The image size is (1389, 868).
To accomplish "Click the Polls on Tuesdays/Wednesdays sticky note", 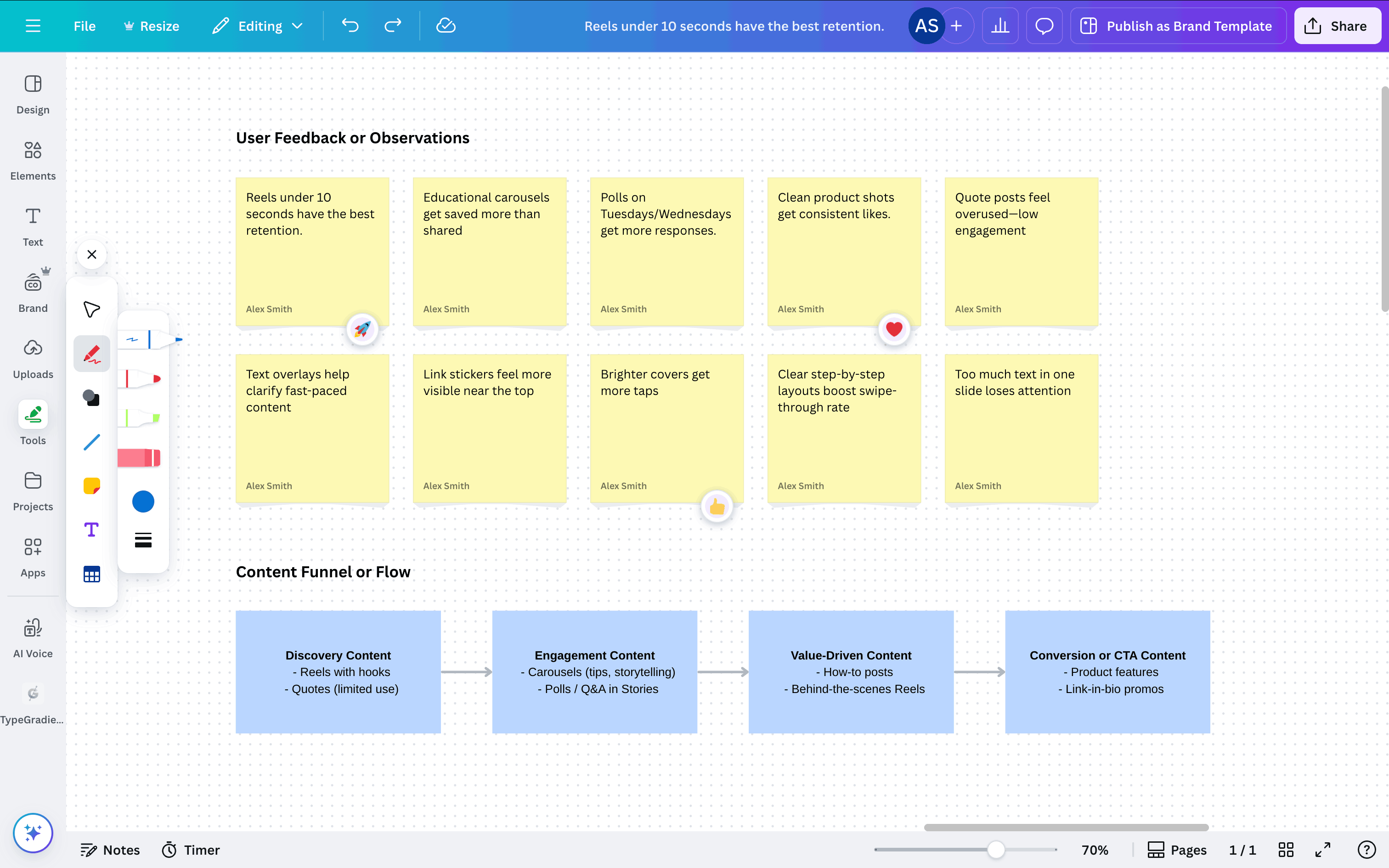I will 666,252.
